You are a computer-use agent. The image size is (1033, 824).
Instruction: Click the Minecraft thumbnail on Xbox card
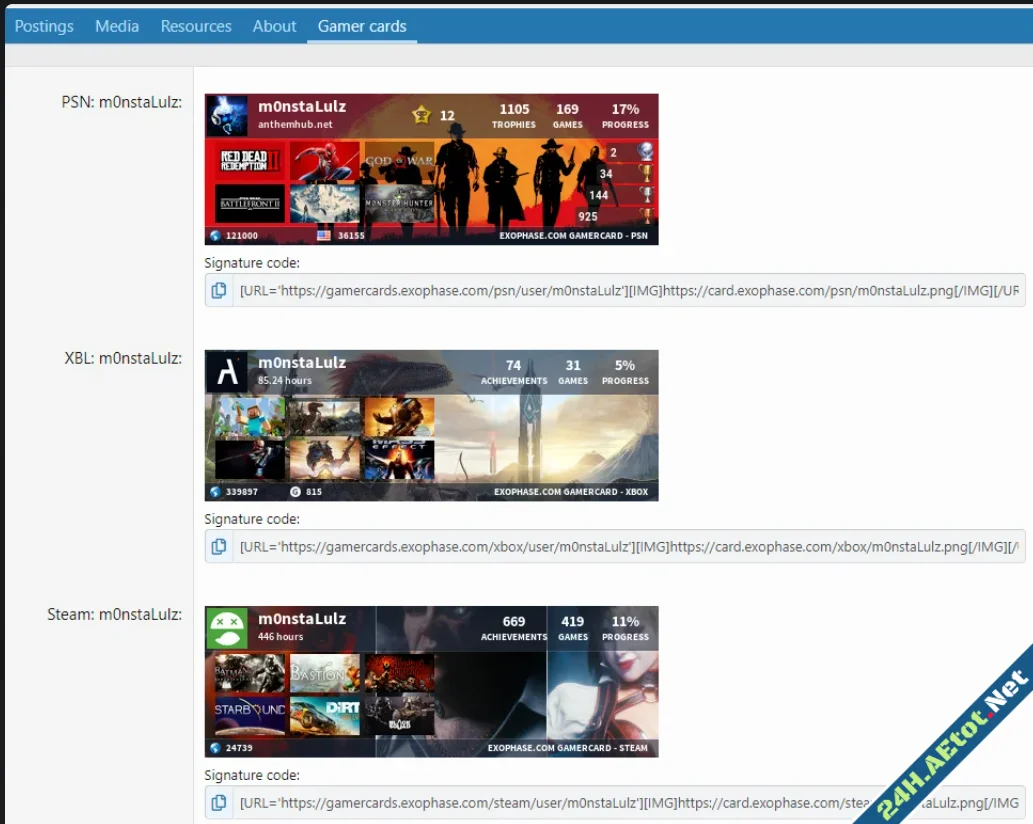[250, 417]
